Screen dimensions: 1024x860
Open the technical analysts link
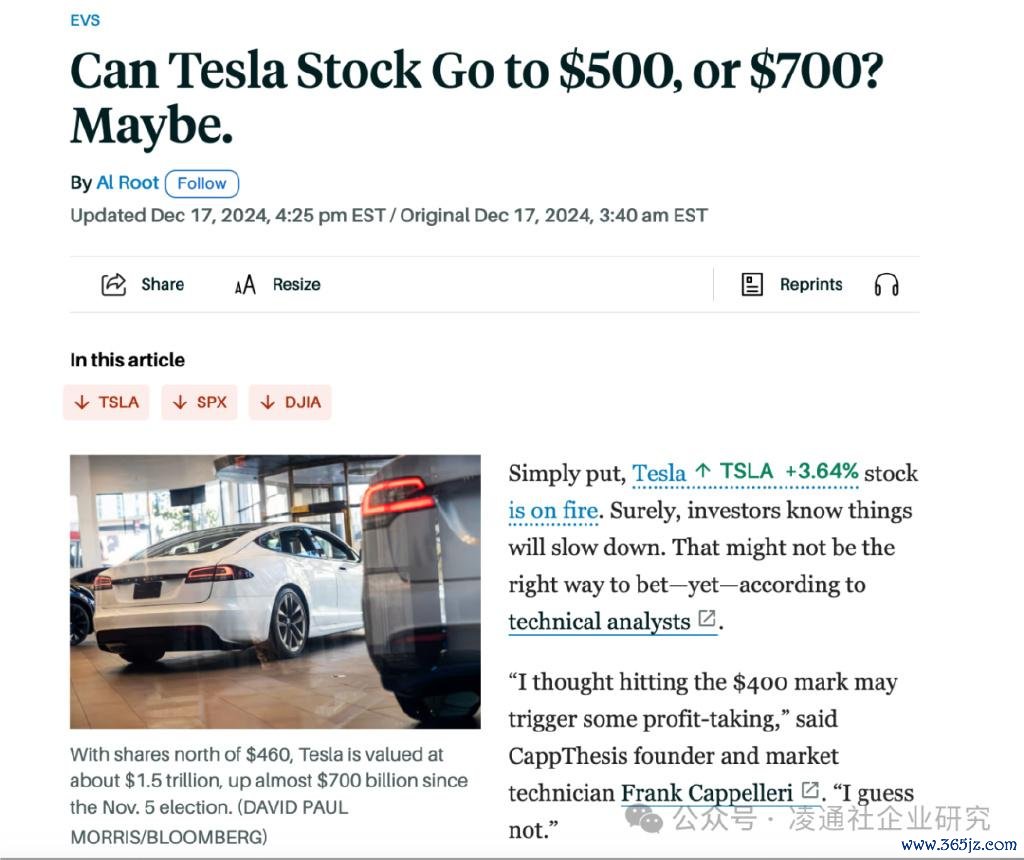pyautogui.click(x=599, y=622)
